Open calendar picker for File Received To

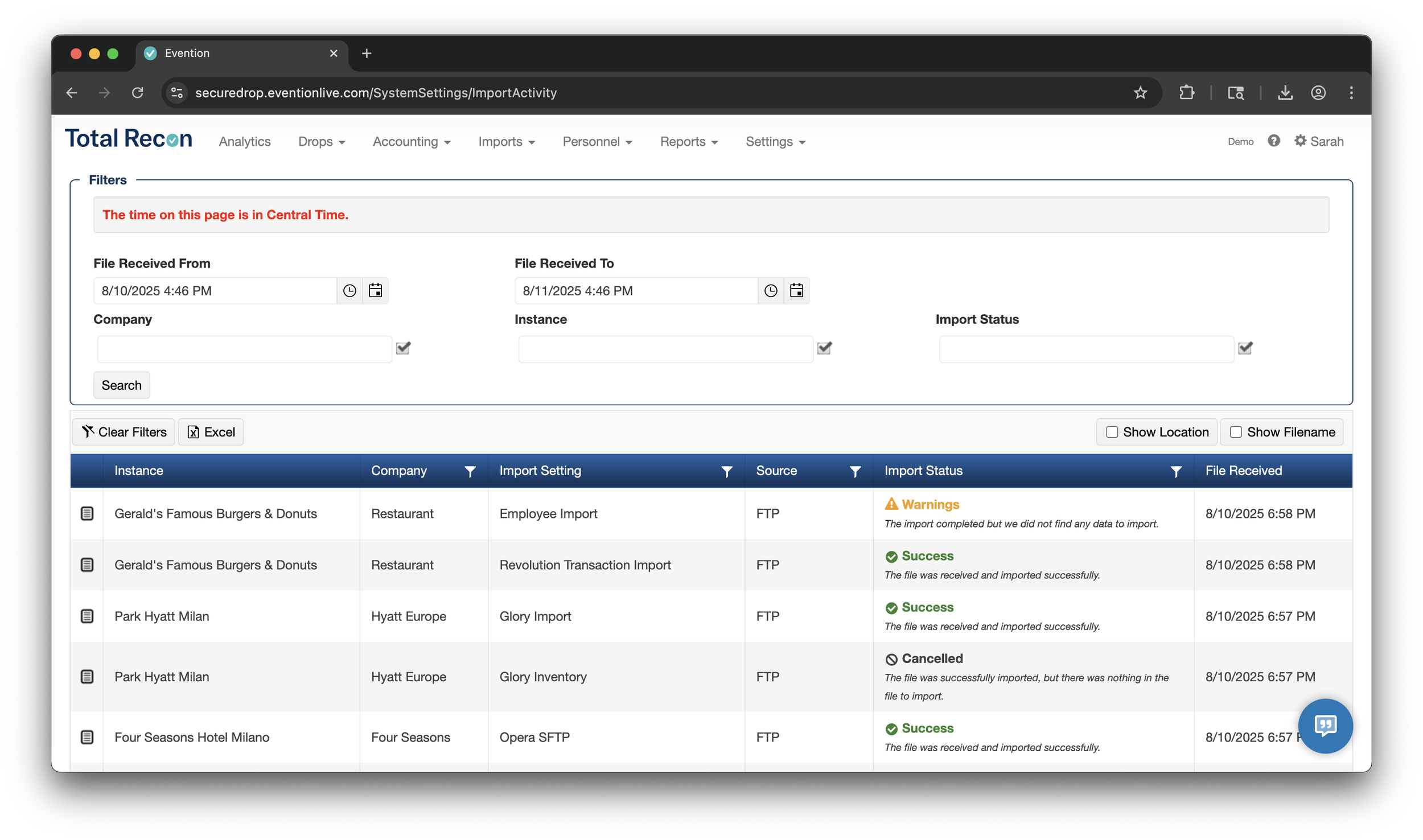click(796, 291)
